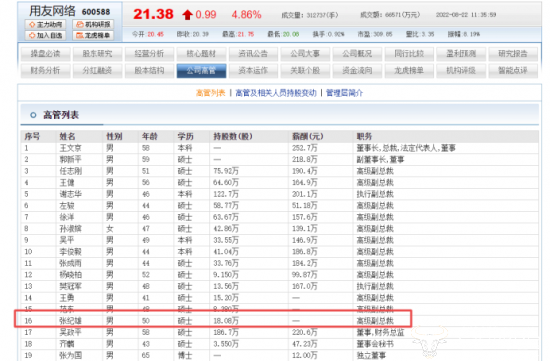Screen dimensions: 550x361
Task: Select the name 任志刚 in row 3
Action: (x=71, y=171)
